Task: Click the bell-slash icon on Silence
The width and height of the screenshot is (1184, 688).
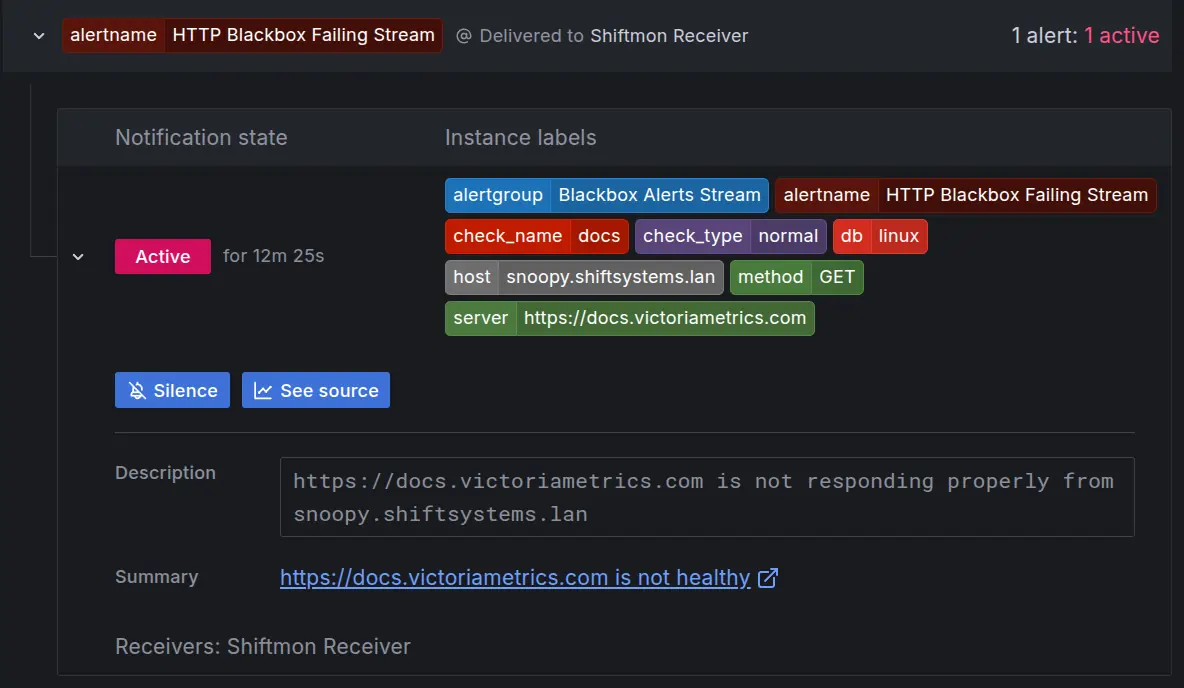Action: (x=137, y=390)
